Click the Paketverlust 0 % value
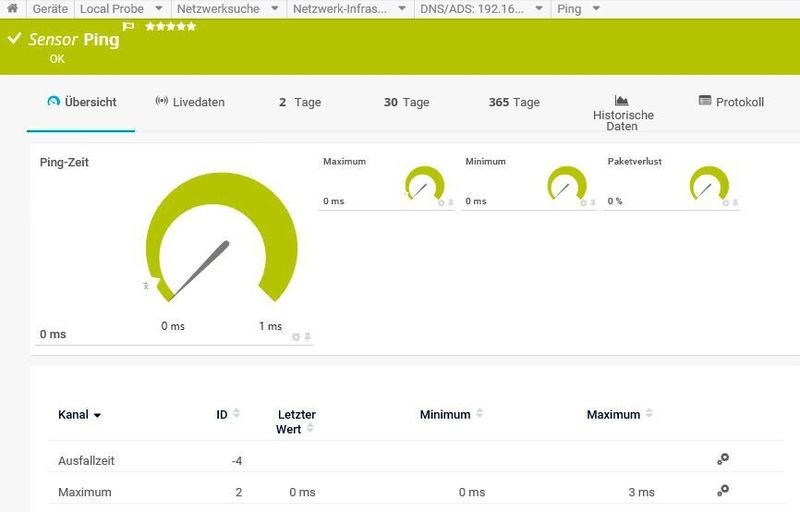 [615, 201]
